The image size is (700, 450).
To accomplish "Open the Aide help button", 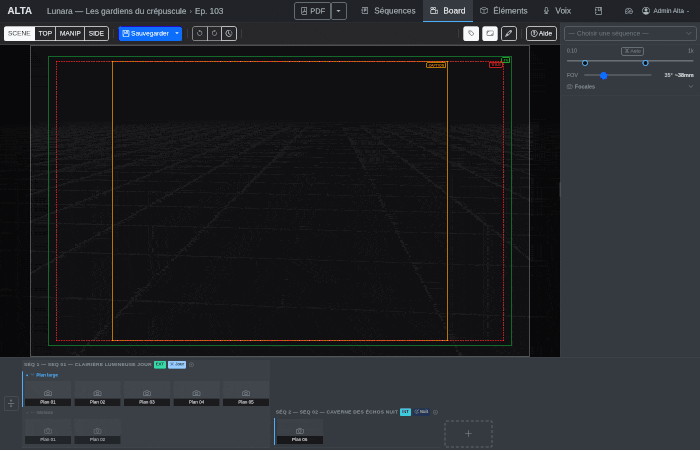I will [x=541, y=33].
